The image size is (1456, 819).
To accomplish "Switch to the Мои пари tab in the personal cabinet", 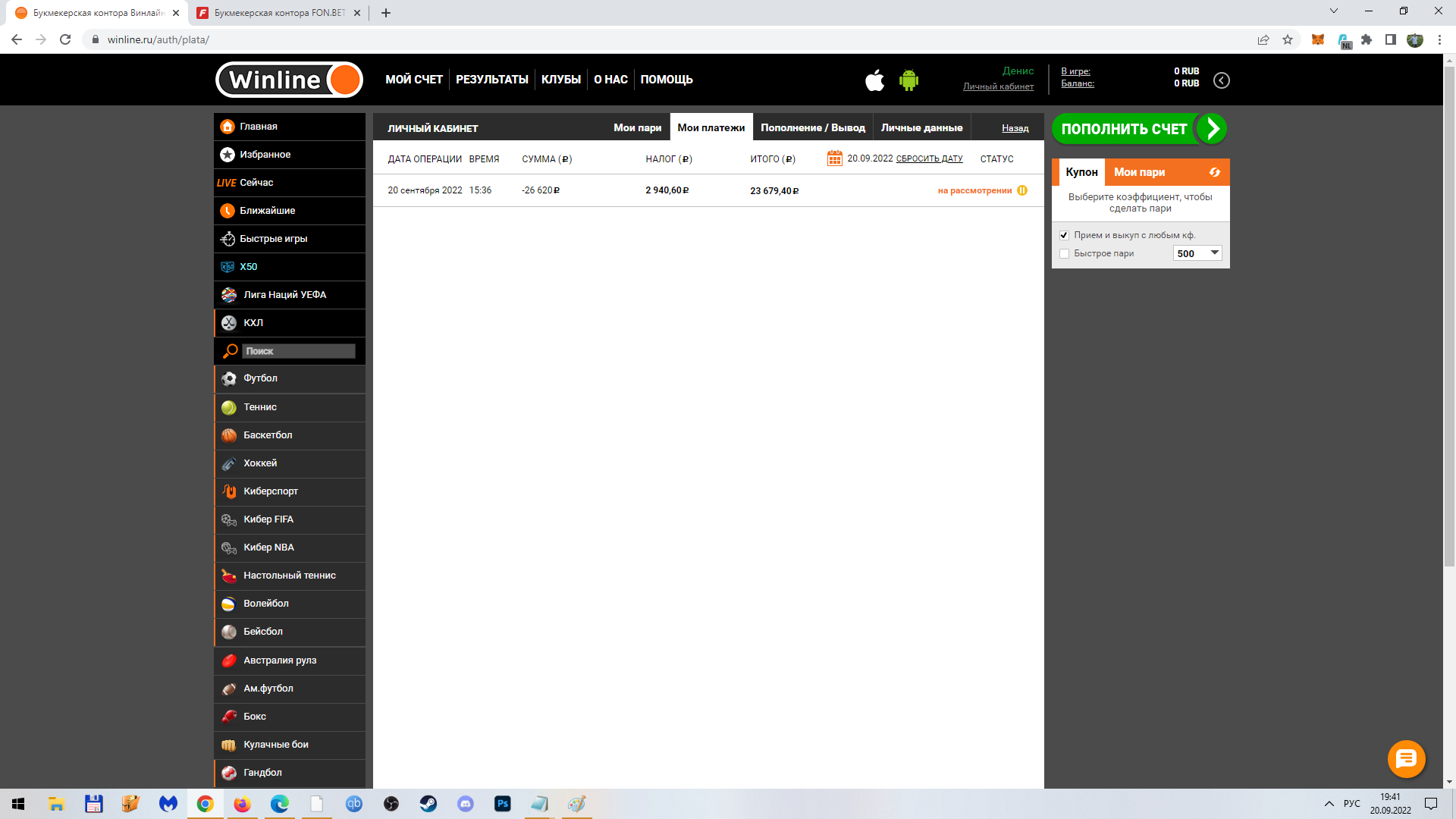I will [x=637, y=127].
